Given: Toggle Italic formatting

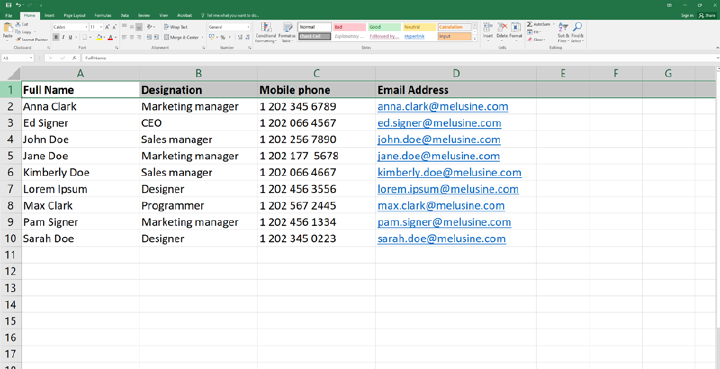Looking at the screenshot, I should point(63,37).
